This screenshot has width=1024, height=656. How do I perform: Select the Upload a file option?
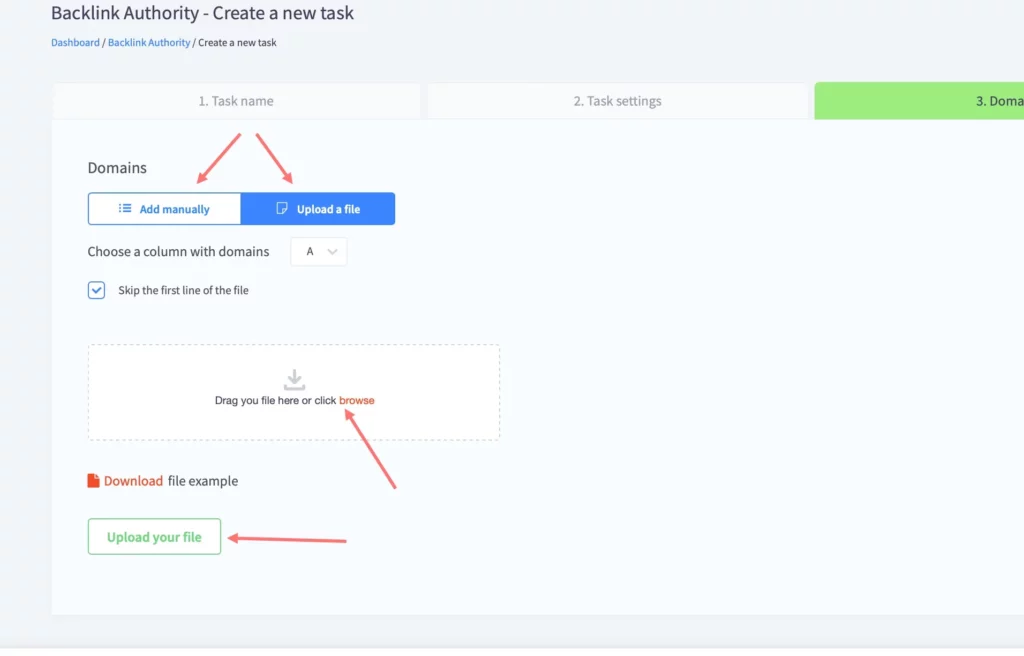(x=318, y=209)
